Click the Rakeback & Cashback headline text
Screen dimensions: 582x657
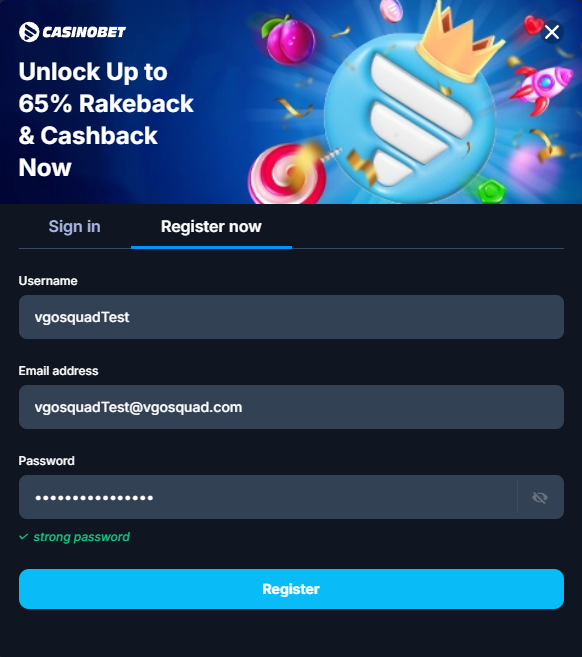(106, 119)
